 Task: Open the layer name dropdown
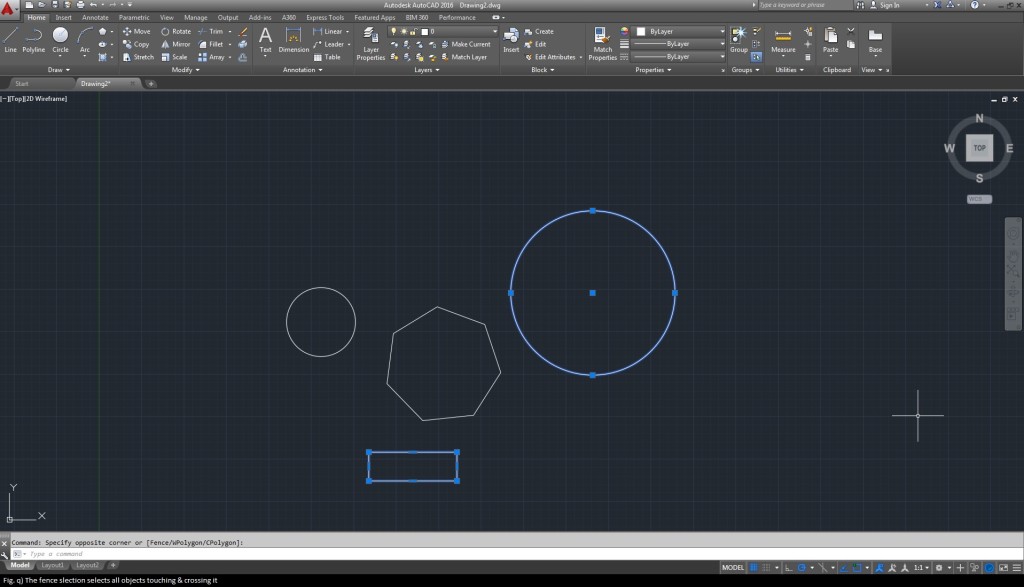click(462, 31)
